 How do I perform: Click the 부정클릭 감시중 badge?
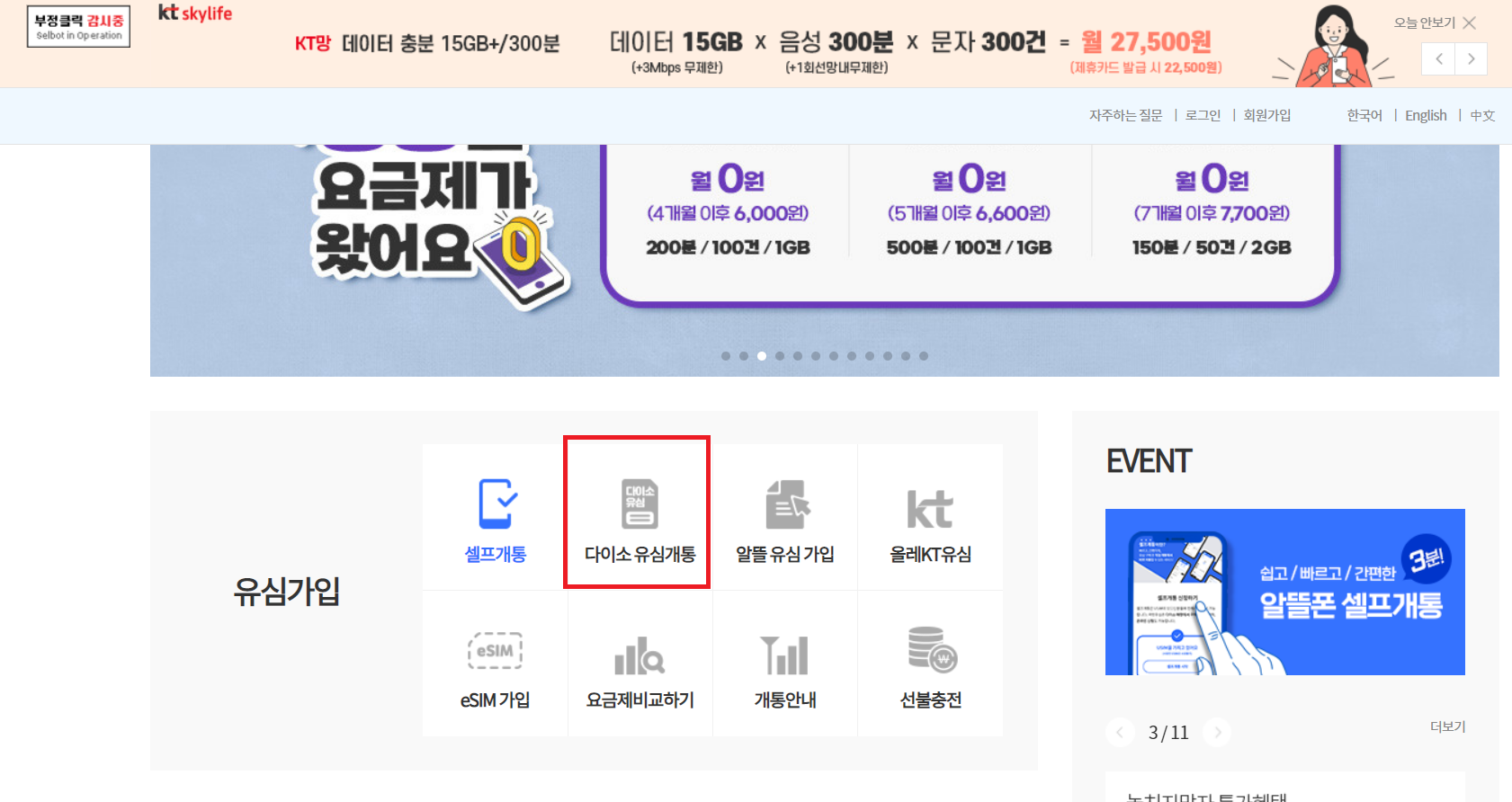[78, 26]
